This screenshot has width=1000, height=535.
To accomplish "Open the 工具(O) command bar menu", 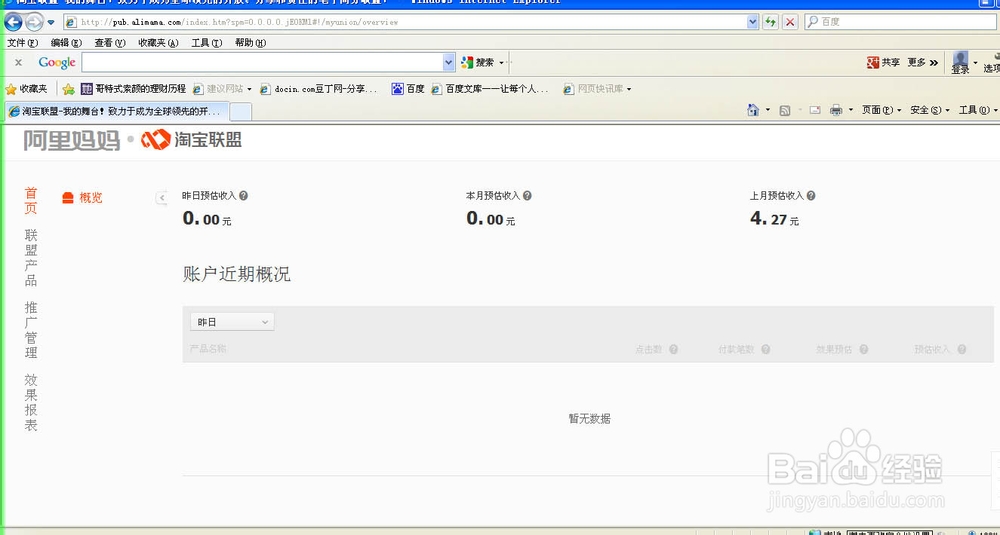I will click(978, 110).
